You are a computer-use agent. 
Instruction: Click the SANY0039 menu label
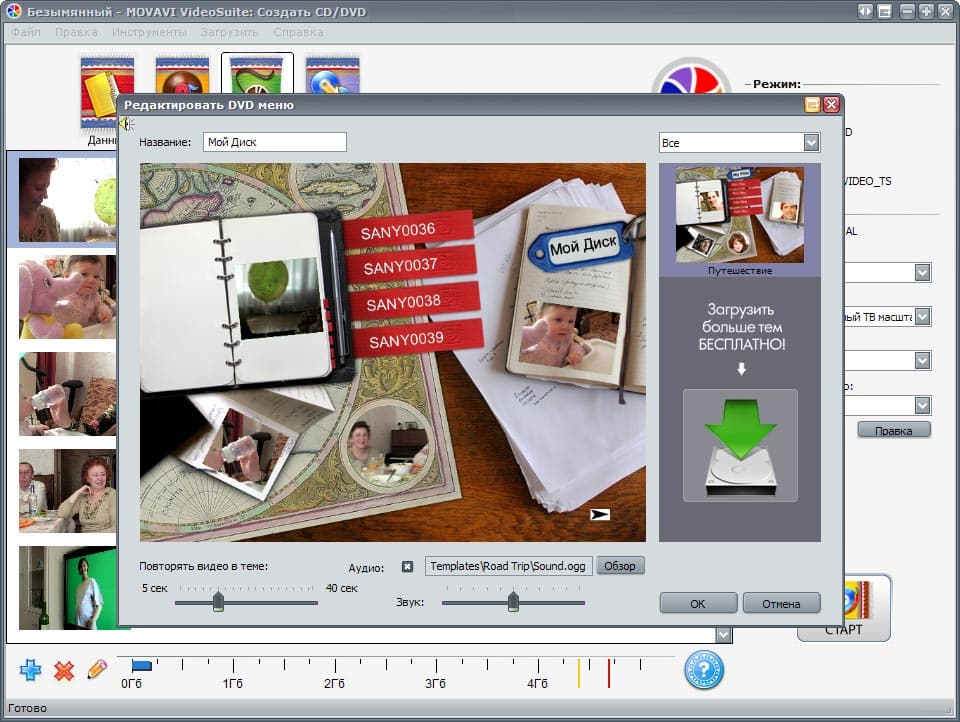tap(416, 339)
